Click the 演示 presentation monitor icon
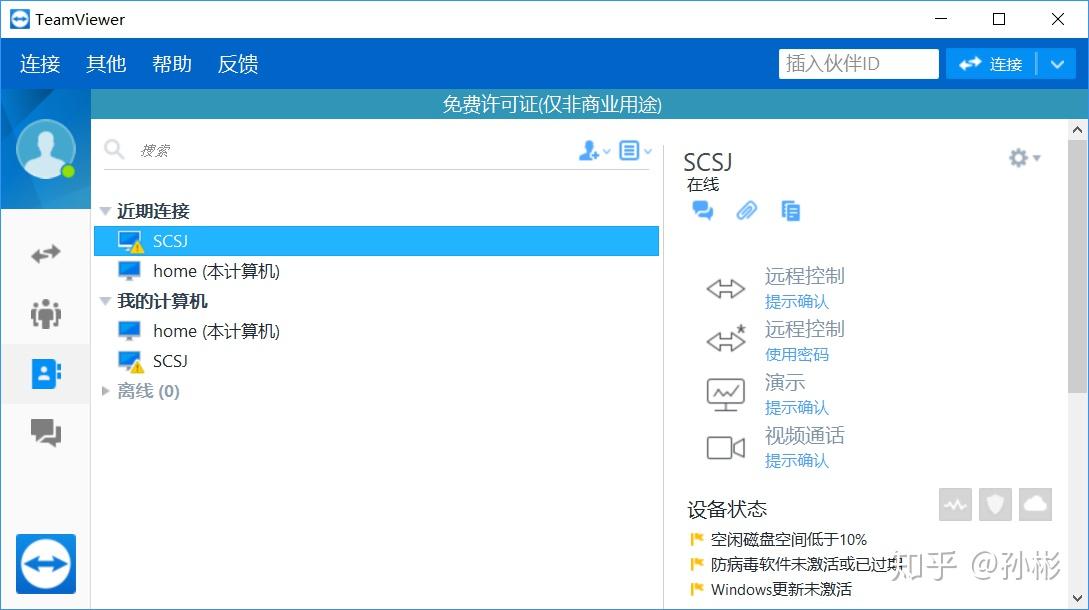Image resolution: width=1089 pixels, height=610 pixels. 726,395
